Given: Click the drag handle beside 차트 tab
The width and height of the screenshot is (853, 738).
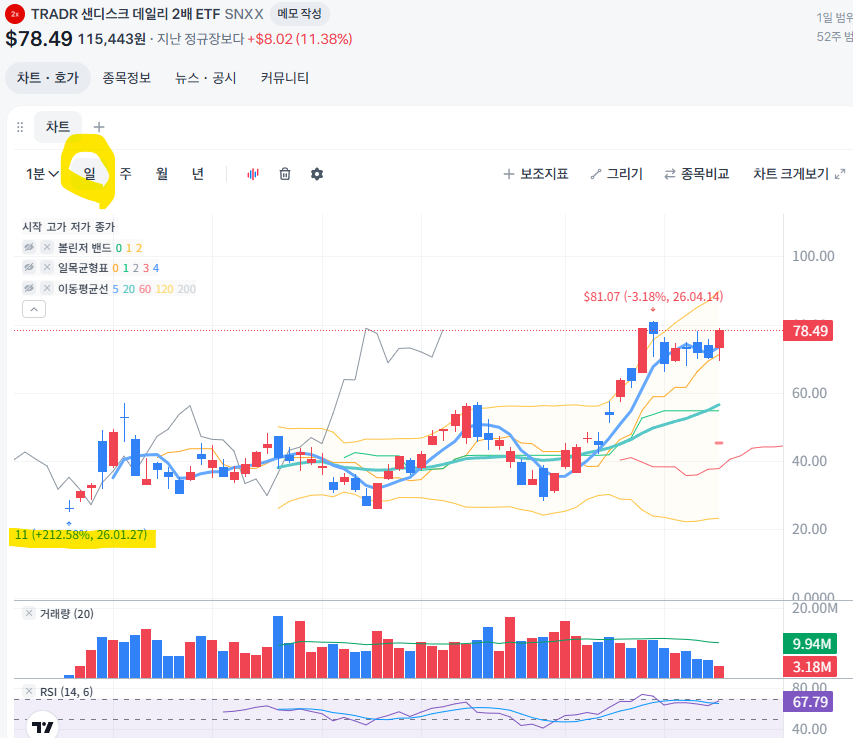Looking at the screenshot, I should 20,127.
